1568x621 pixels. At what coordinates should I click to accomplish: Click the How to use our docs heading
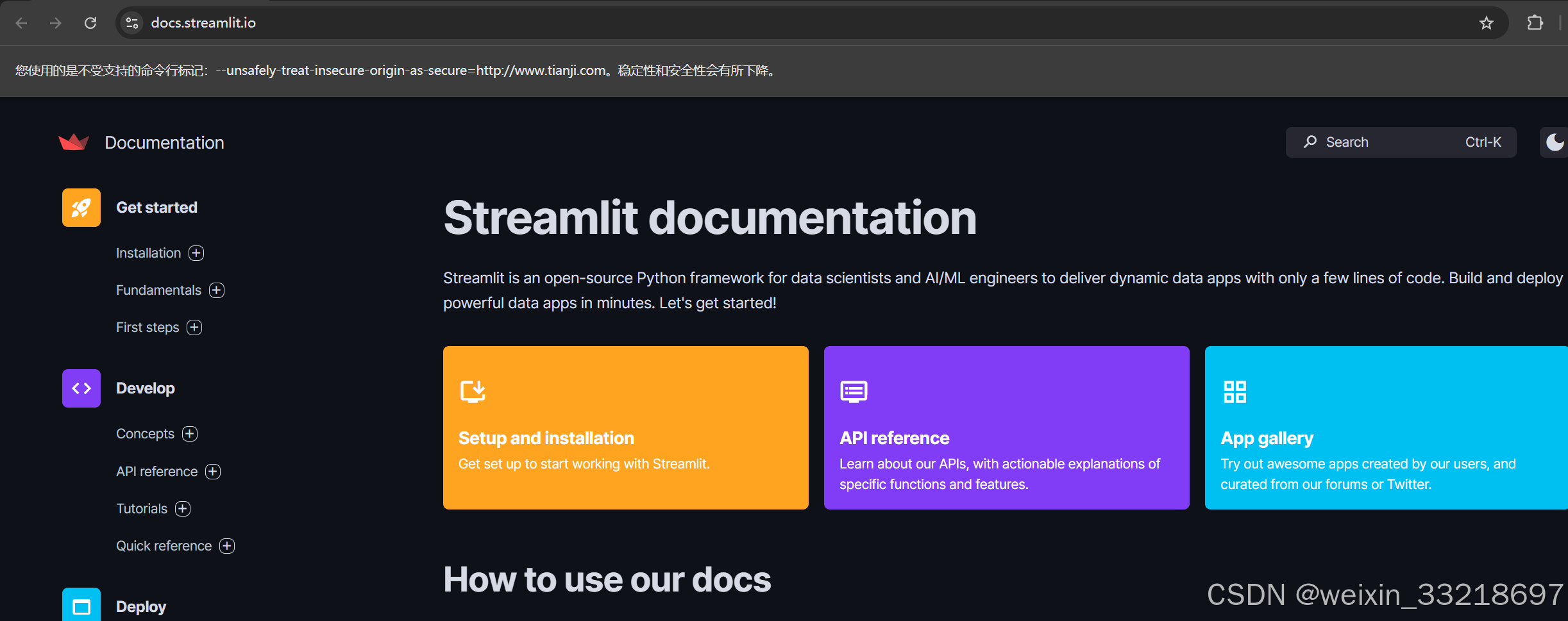tap(607, 580)
